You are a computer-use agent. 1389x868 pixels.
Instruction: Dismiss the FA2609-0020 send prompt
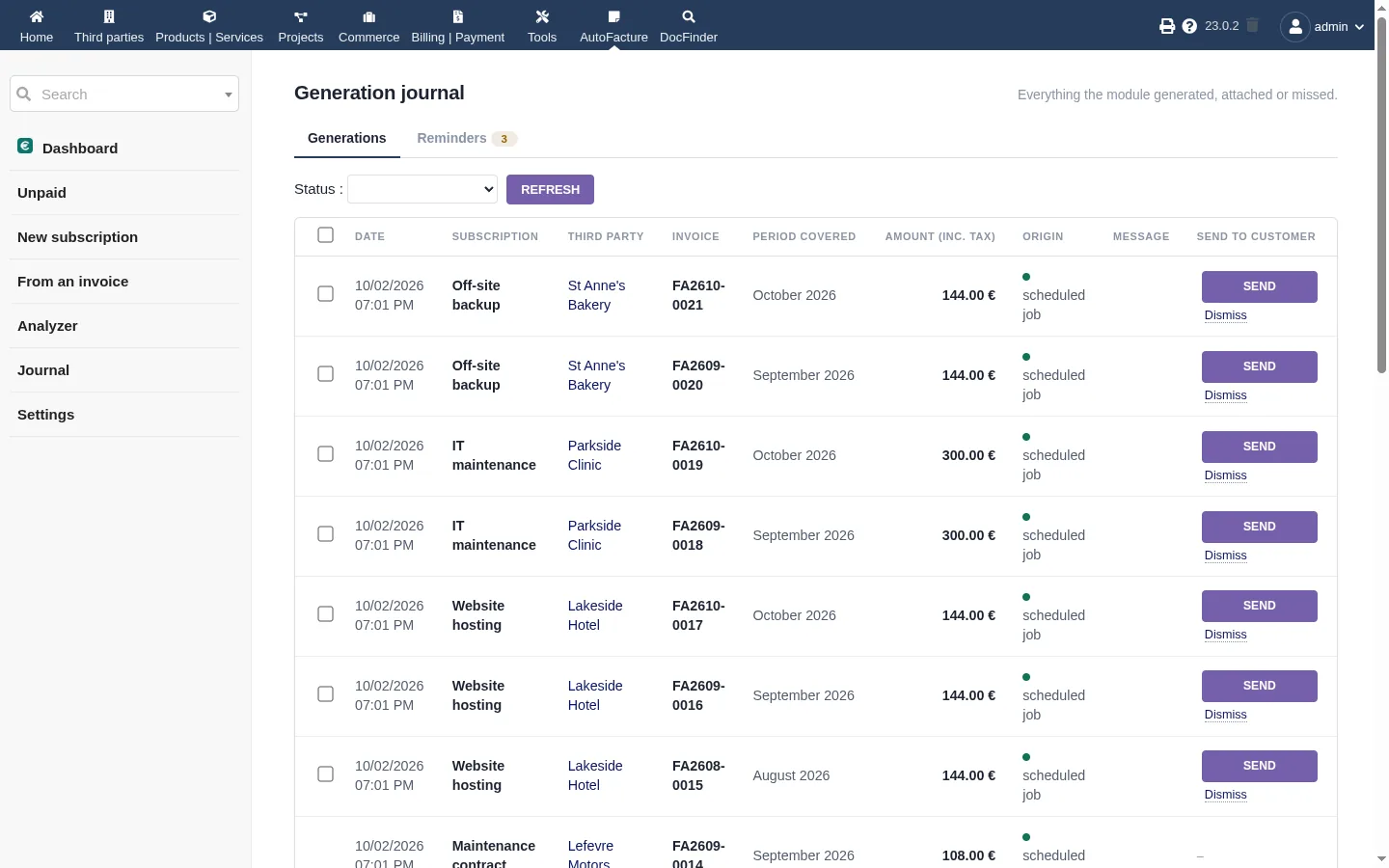(x=1226, y=395)
